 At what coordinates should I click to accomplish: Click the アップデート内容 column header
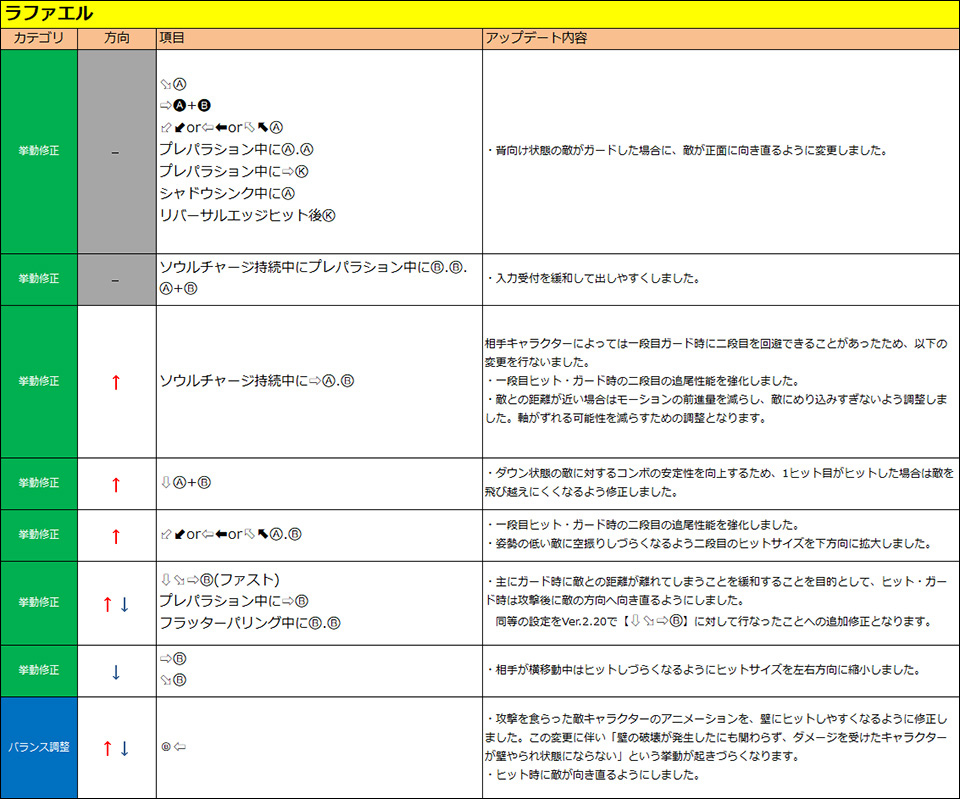535,38
